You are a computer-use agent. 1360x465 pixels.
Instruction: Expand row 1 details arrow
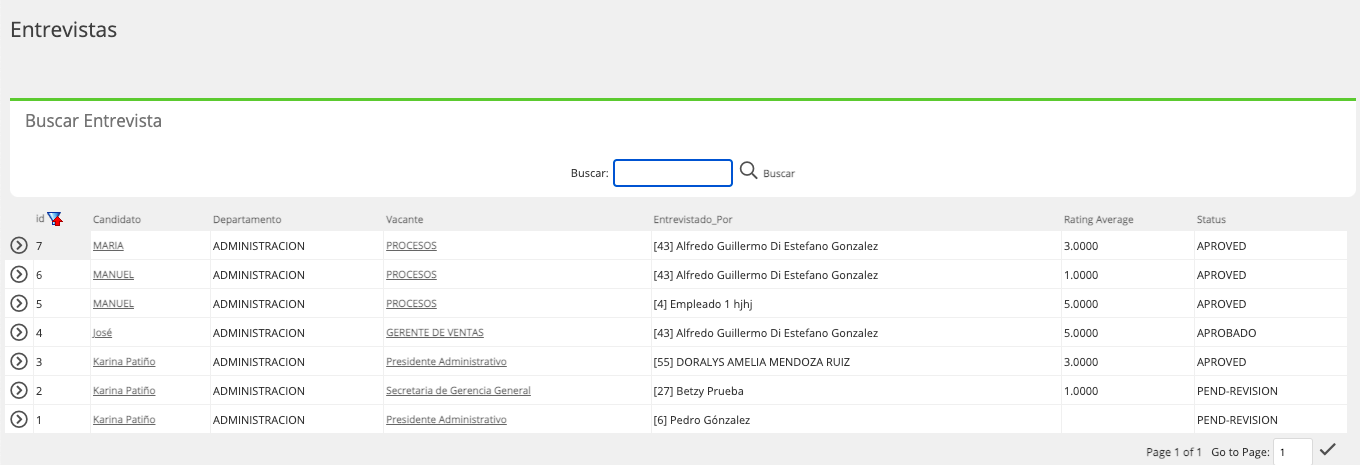(x=18, y=419)
